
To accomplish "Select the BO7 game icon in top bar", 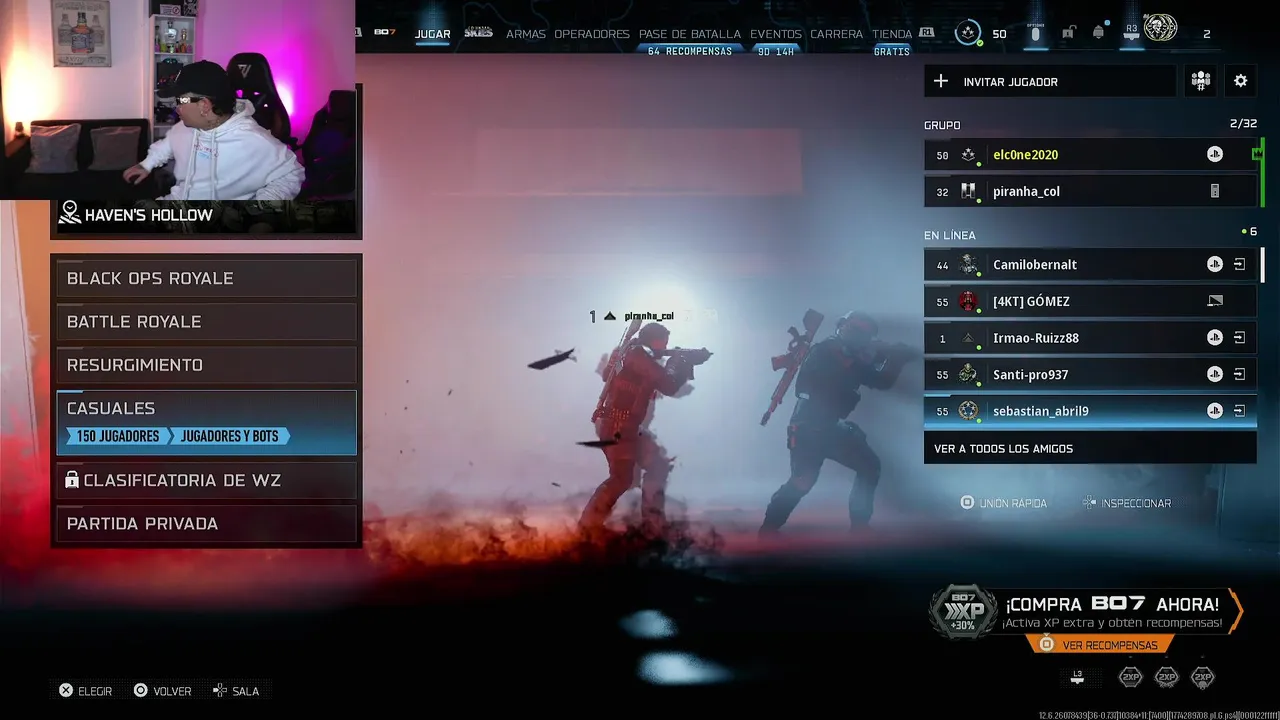I will point(385,33).
